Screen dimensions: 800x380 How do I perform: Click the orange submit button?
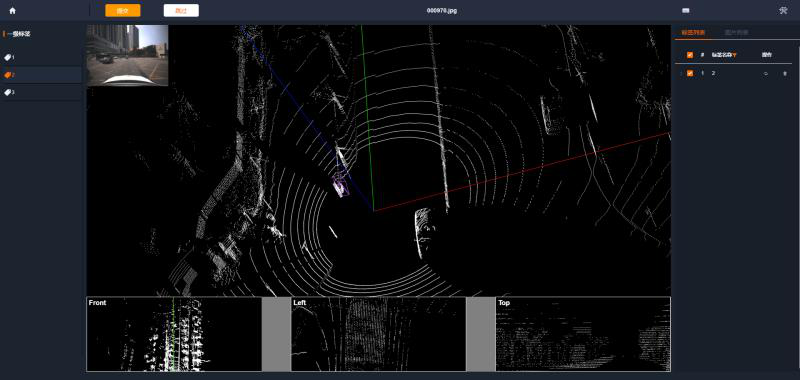tap(123, 10)
